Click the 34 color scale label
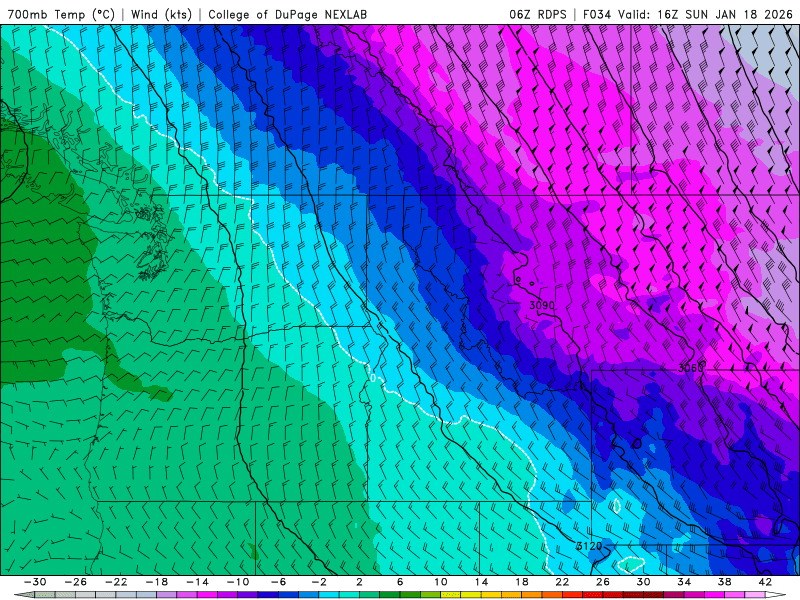This screenshot has height=600, width=800. coord(684,582)
